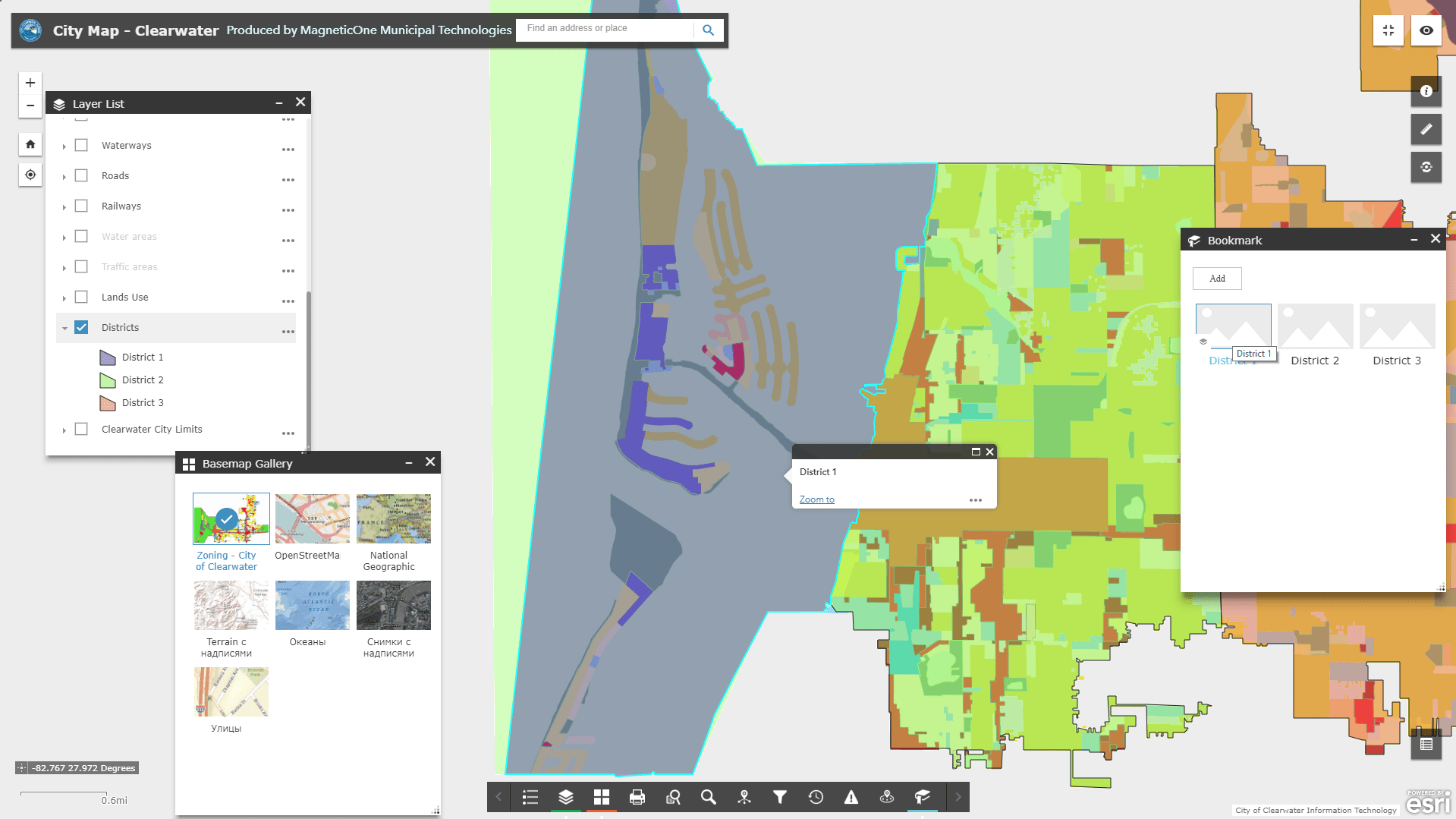This screenshot has height=819, width=1456.
Task: Open the Time Slider tool
Action: (816, 797)
